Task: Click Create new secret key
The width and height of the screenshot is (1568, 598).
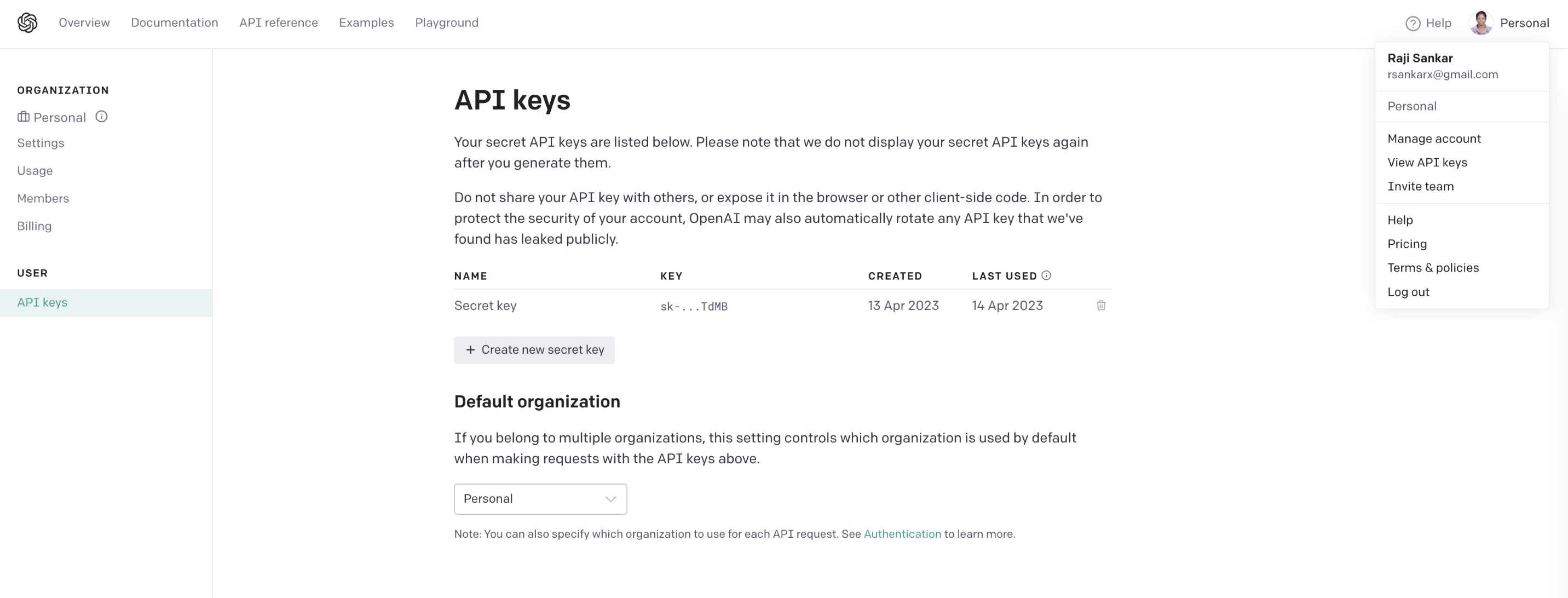Action: tap(534, 349)
